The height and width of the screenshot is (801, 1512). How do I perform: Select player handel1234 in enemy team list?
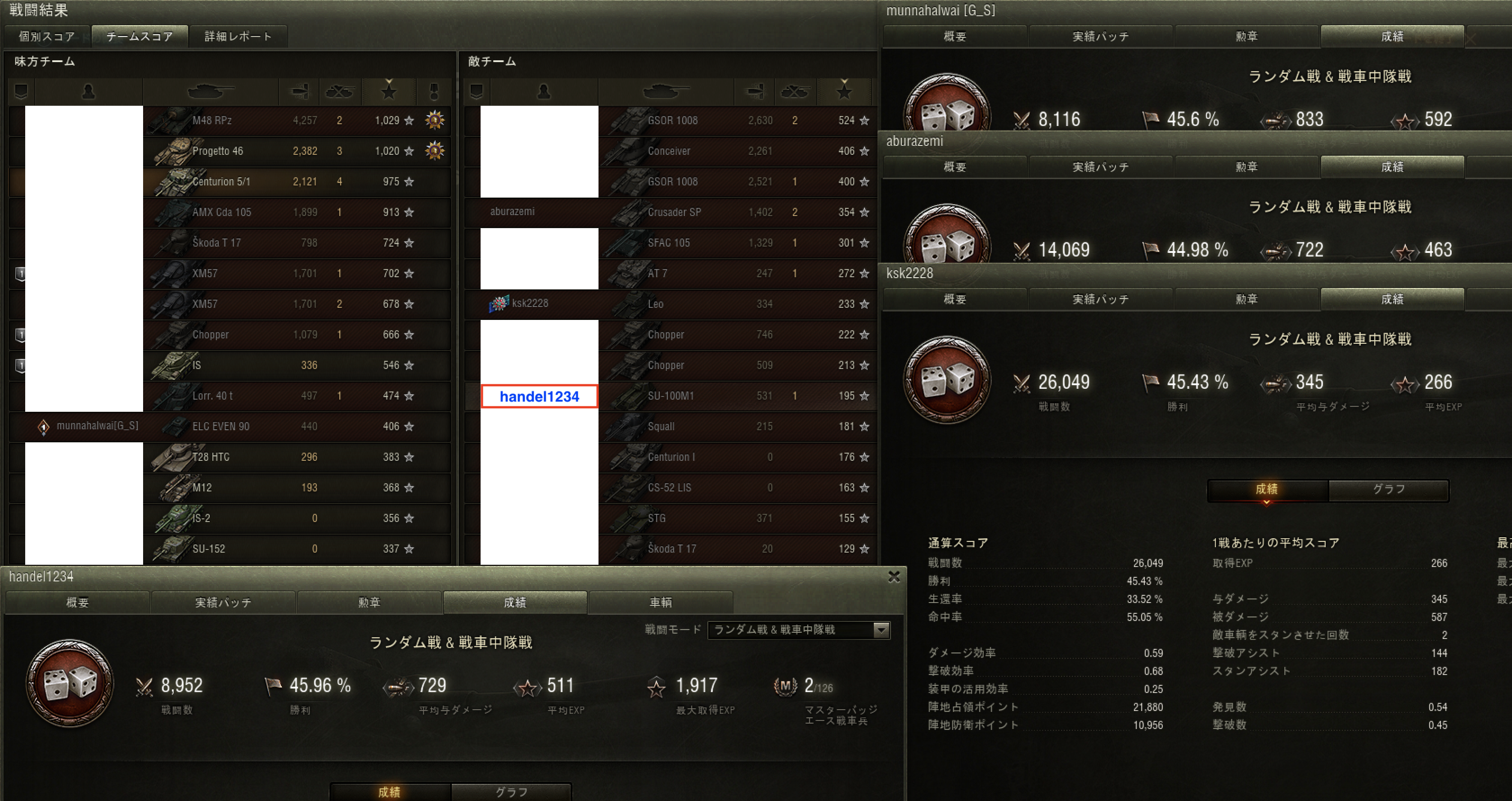pos(539,396)
